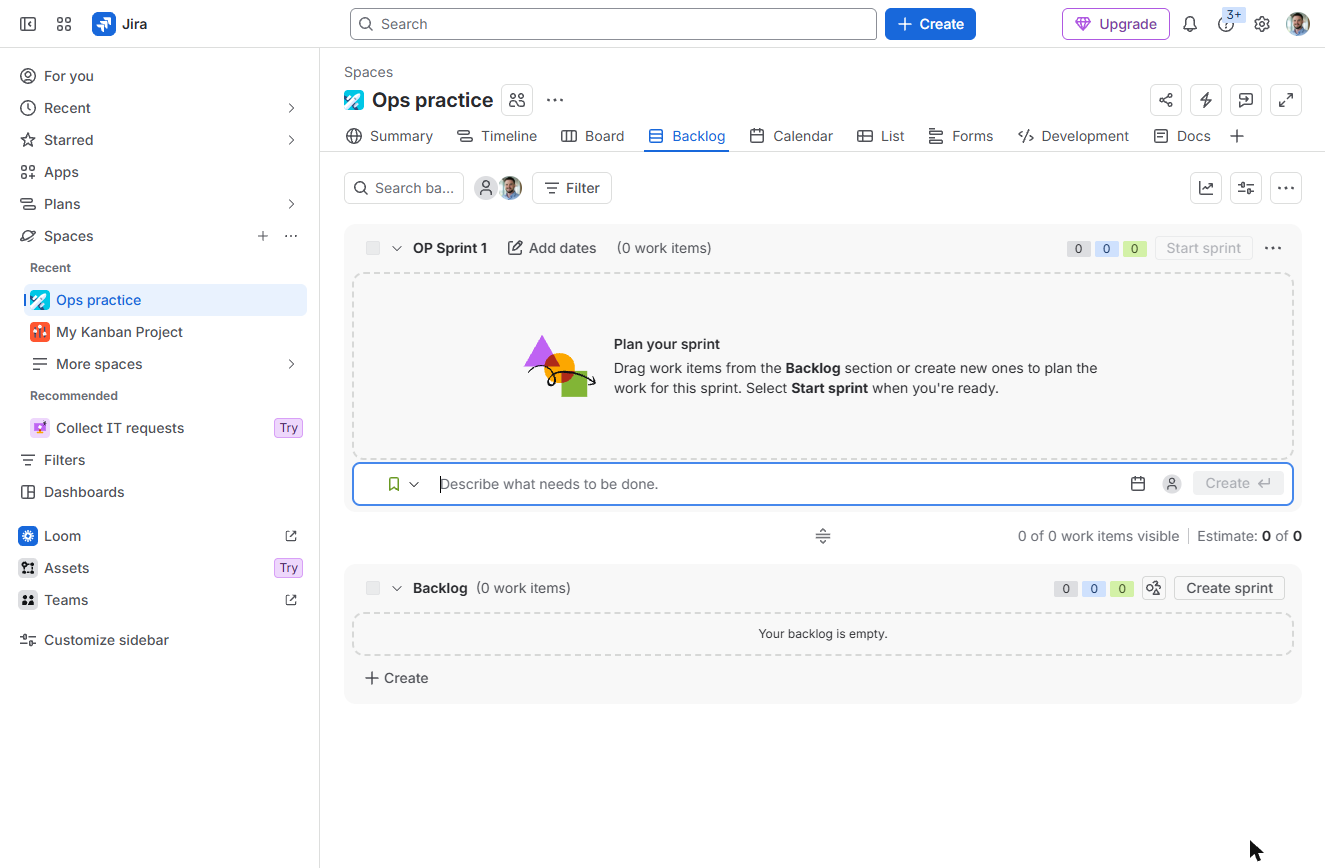
Task: Click the backlog icon left of Create sprint
Action: pos(1154,588)
